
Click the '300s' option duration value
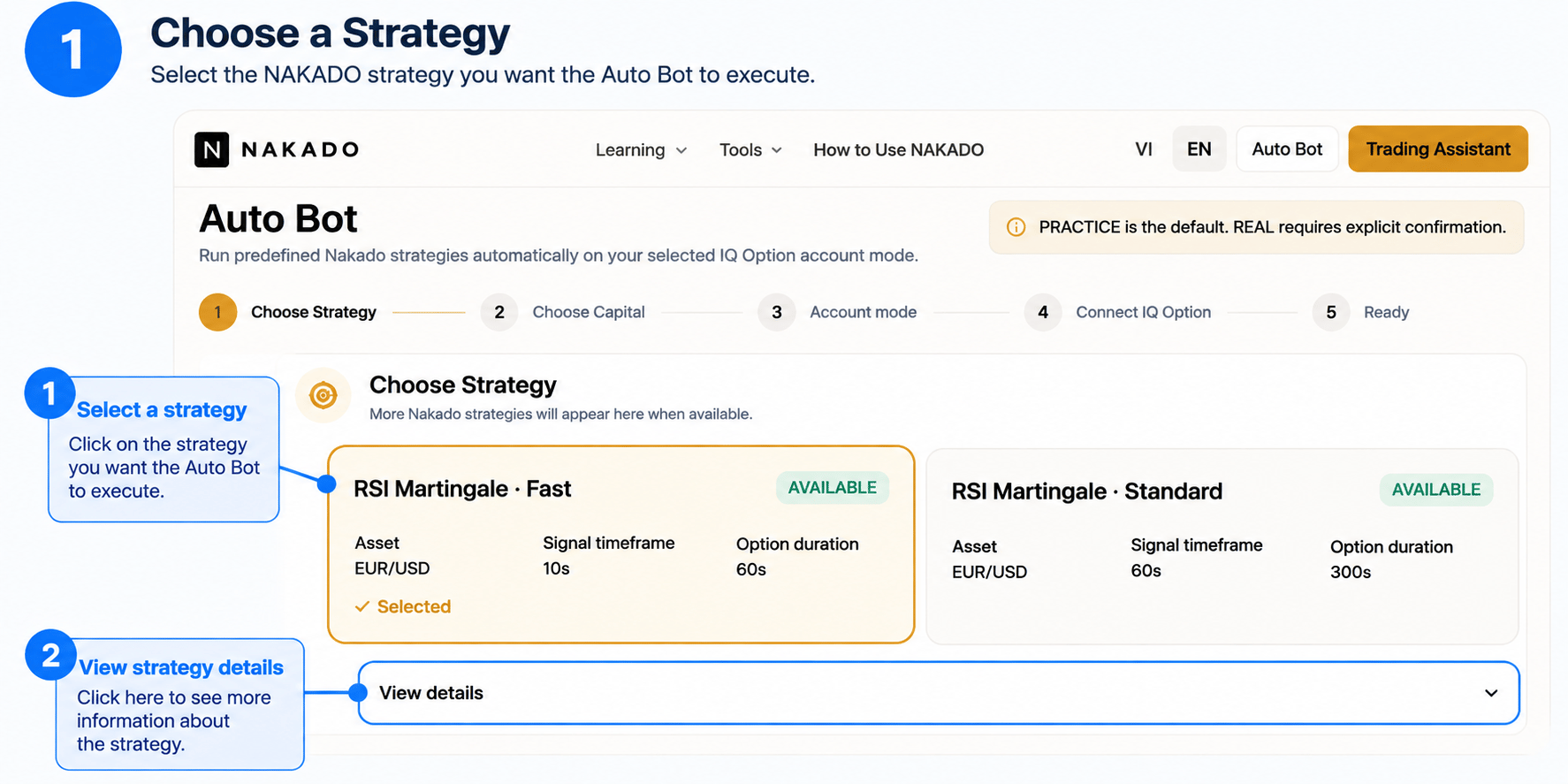1351,572
